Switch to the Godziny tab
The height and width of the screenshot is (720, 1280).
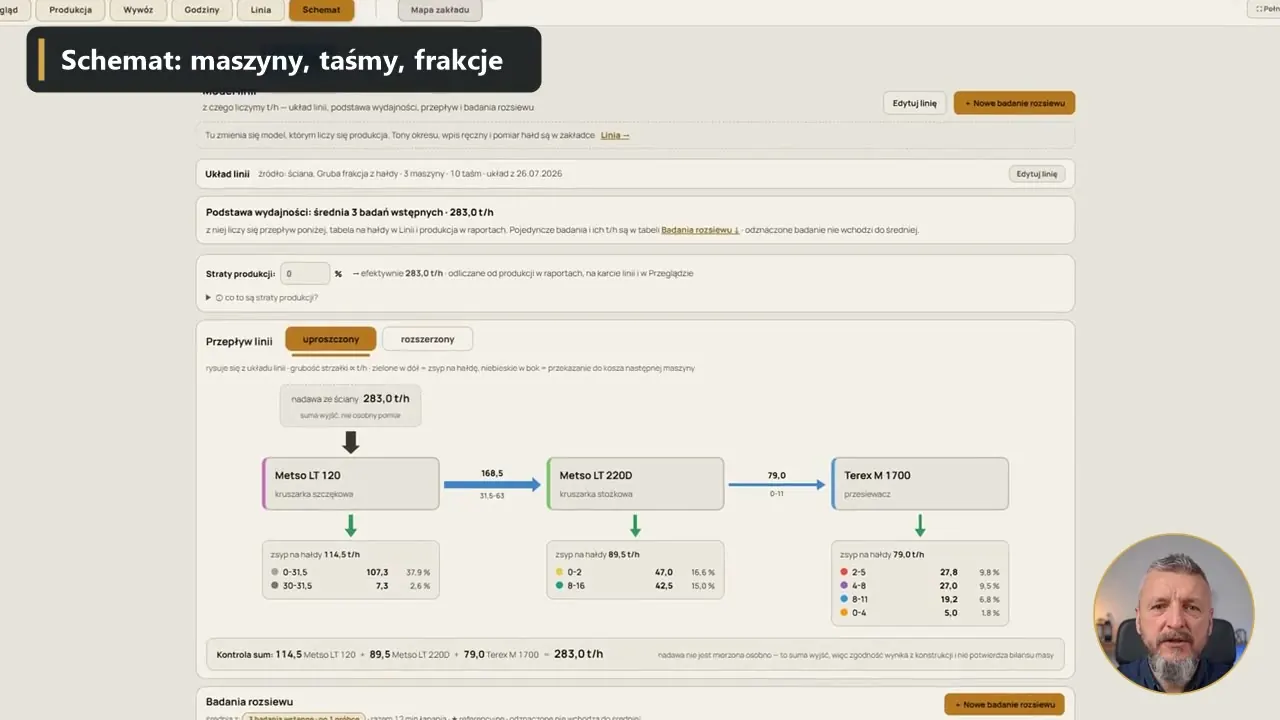pos(201,10)
